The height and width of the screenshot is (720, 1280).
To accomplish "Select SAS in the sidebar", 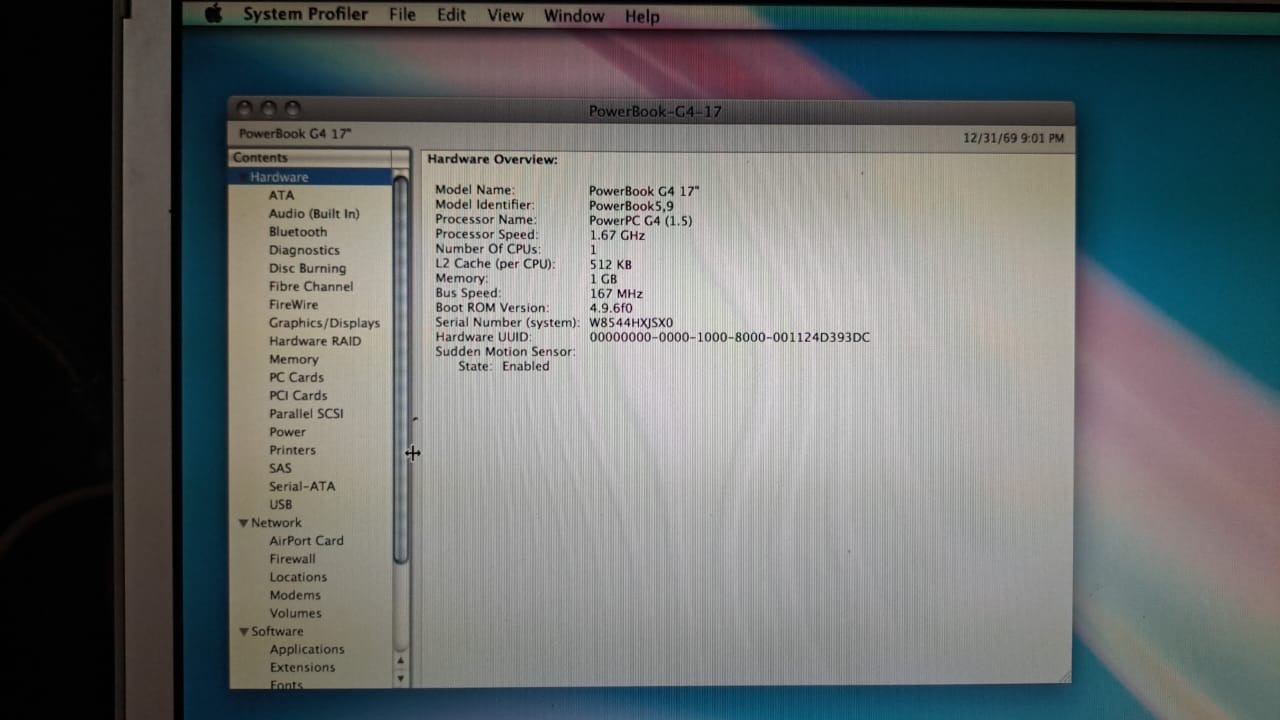I will click(280, 467).
